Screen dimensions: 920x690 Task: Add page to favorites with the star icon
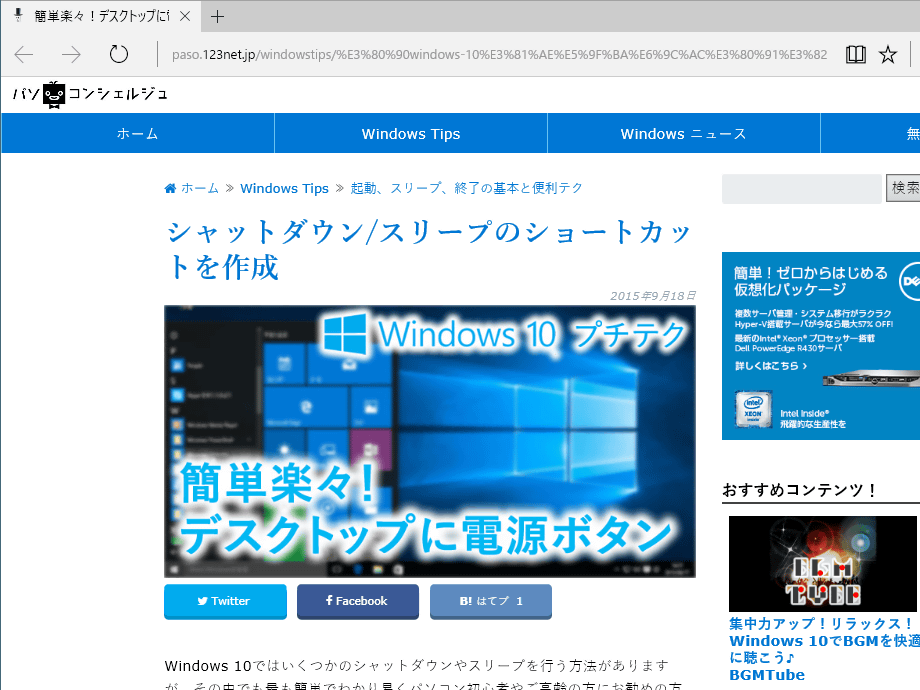888,55
